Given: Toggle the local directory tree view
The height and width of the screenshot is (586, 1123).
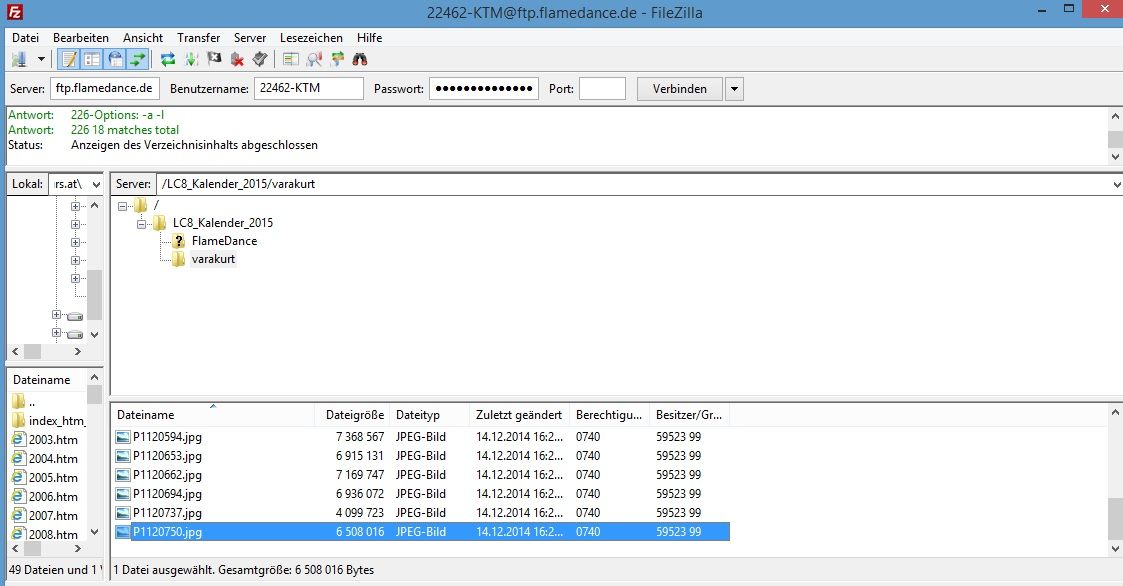Looking at the screenshot, I should [92, 60].
